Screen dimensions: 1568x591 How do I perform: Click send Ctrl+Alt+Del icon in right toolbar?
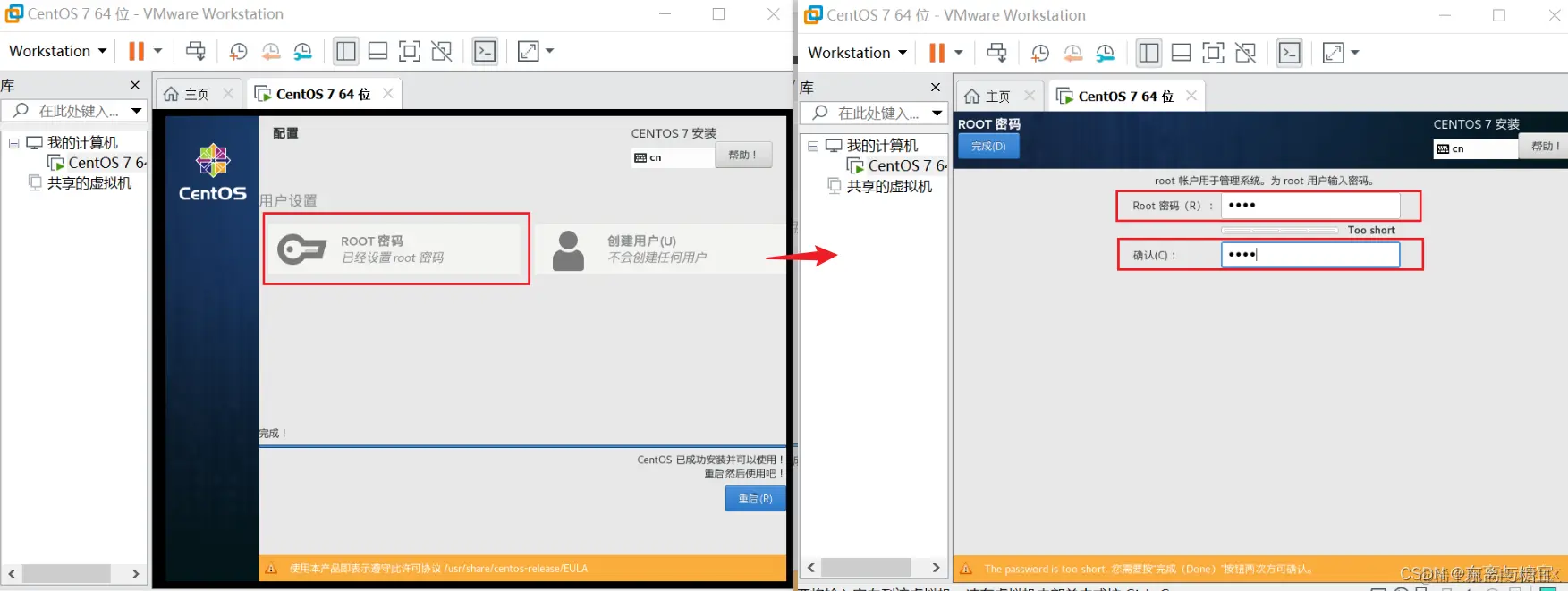click(x=996, y=53)
